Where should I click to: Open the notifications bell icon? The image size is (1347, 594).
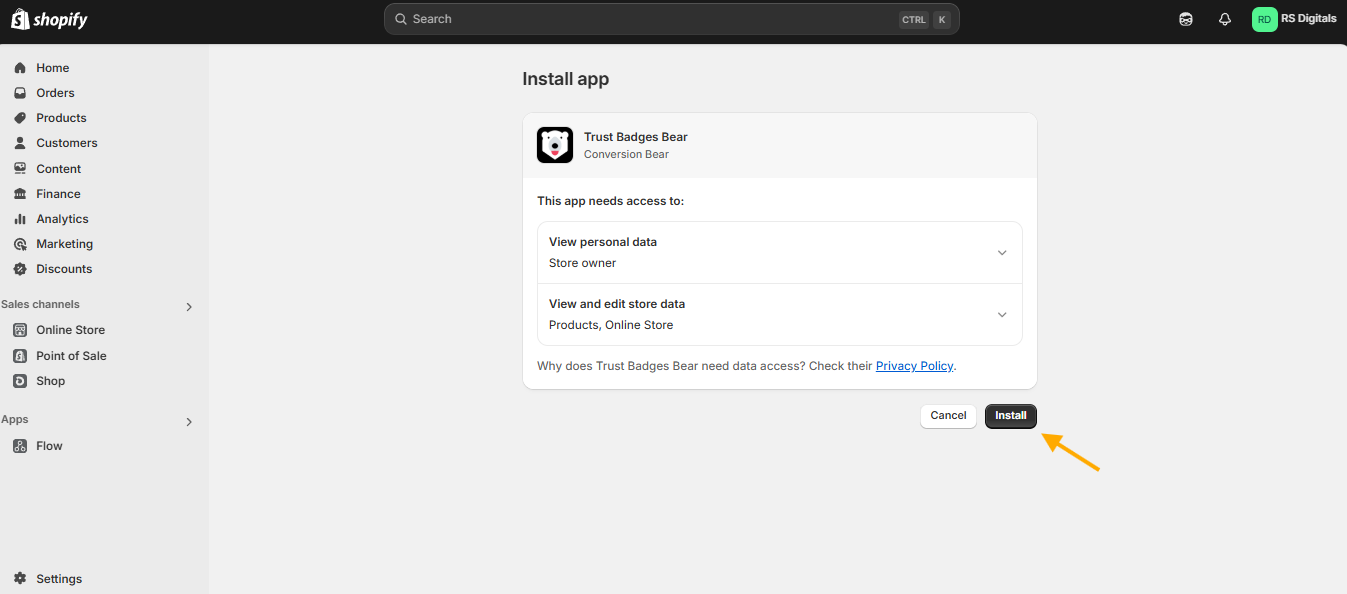click(x=1225, y=19)
